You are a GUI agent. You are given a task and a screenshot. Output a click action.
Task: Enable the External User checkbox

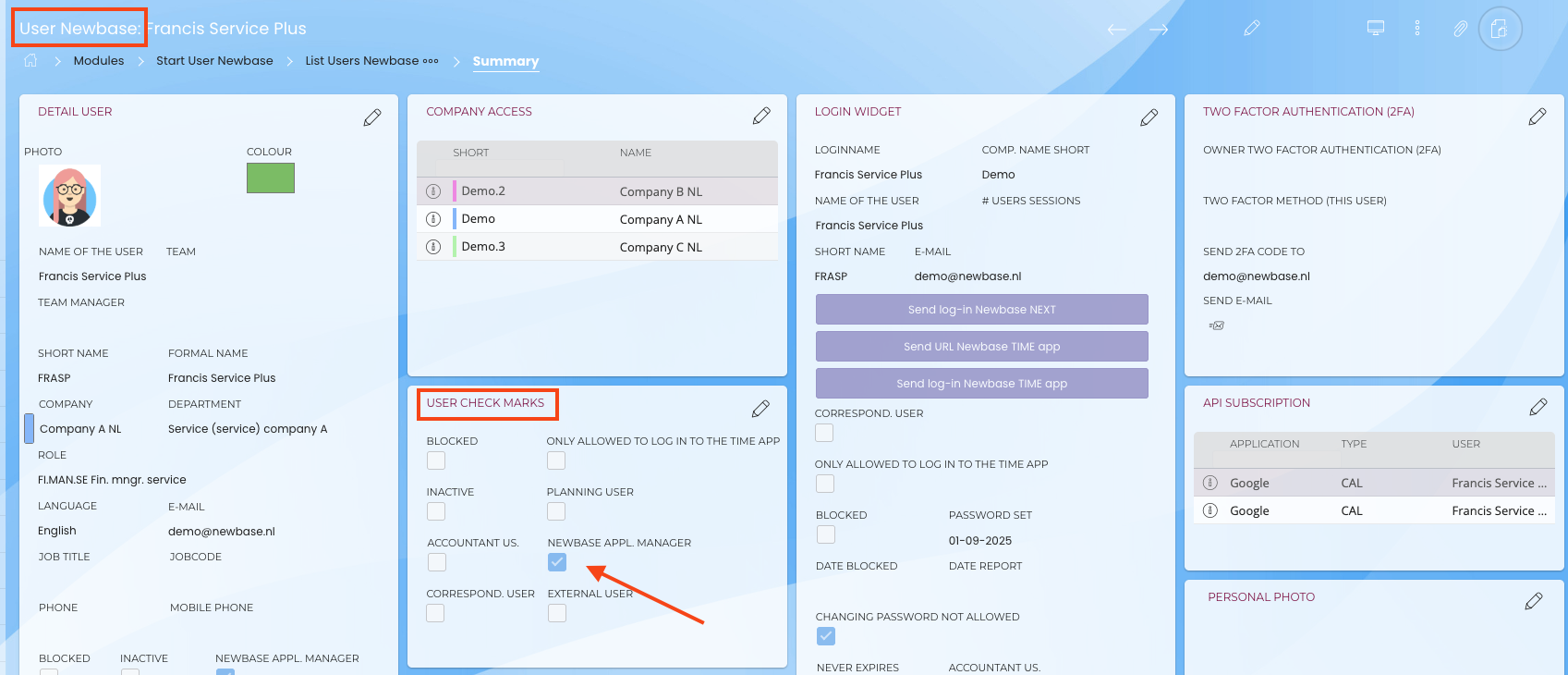coord(557,613)
